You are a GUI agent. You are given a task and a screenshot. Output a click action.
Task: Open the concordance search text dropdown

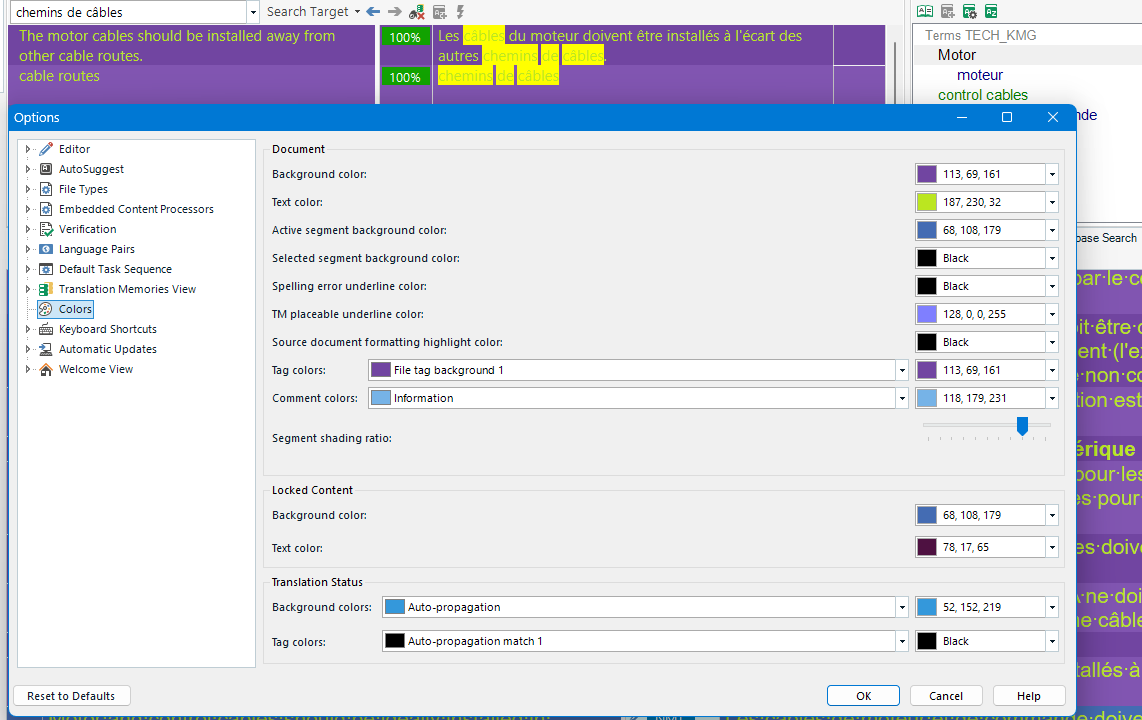click(253, 12)
